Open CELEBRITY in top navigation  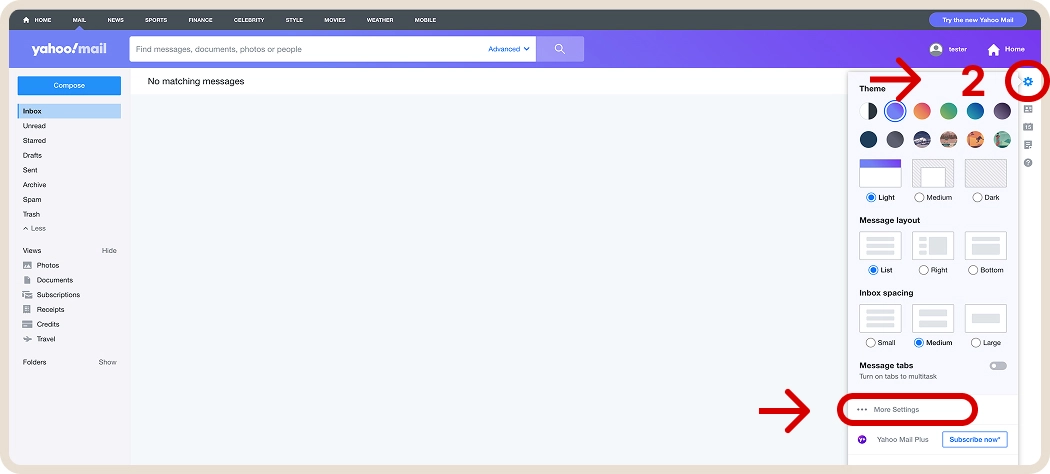point(249,20)
